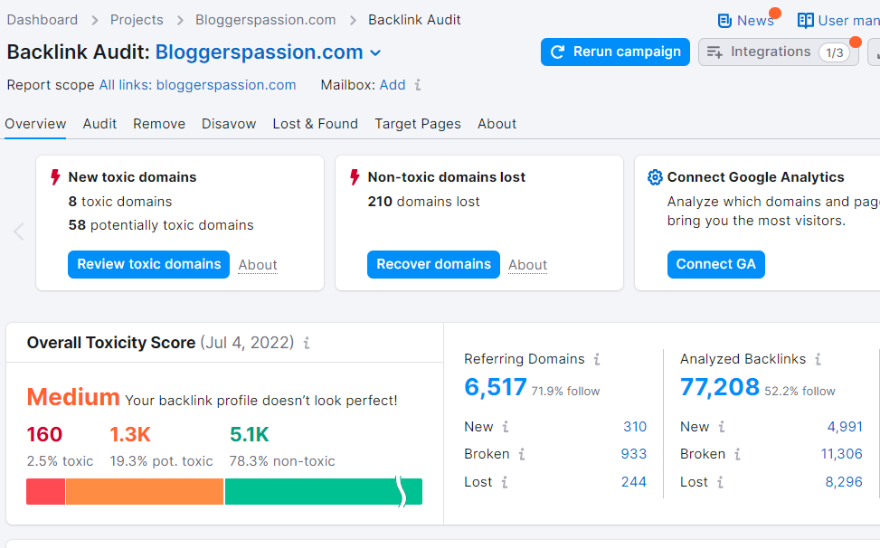Click the Analyzed Backlinks info icon
The height and width of the screenshot is (548, 880).
point(818,359)
